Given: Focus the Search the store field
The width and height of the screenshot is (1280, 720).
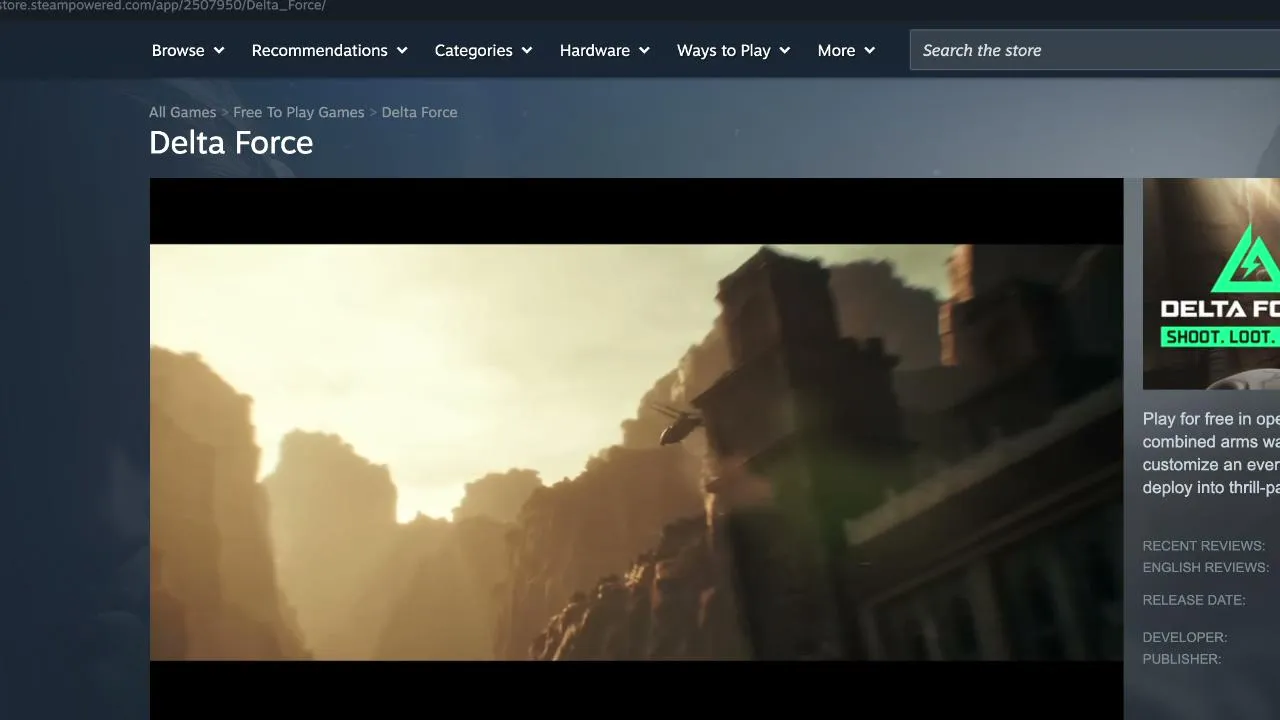Looking at the screenshot, I should pos(1095,50).
